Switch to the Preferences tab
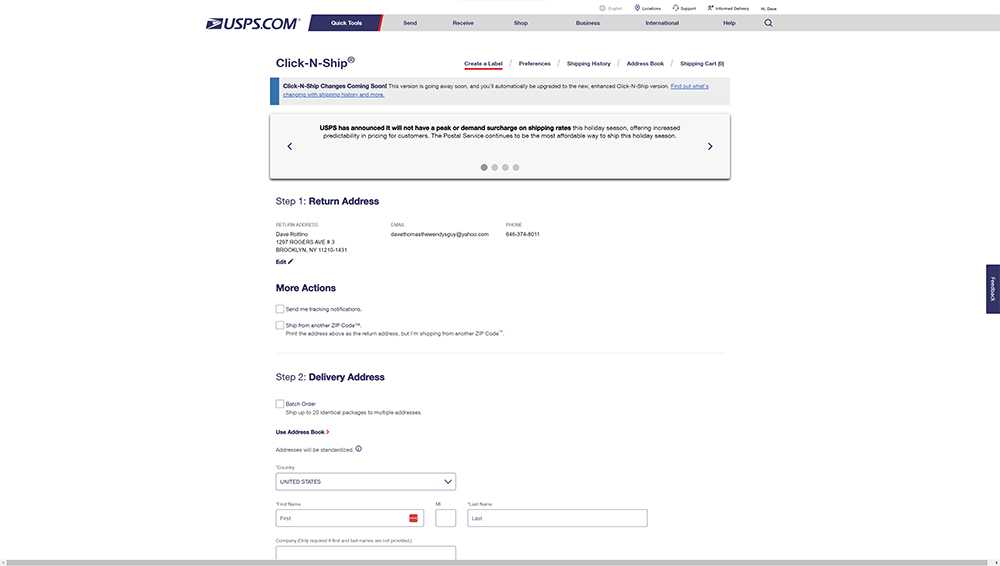The image size is (1000, 566). [534, 64]
